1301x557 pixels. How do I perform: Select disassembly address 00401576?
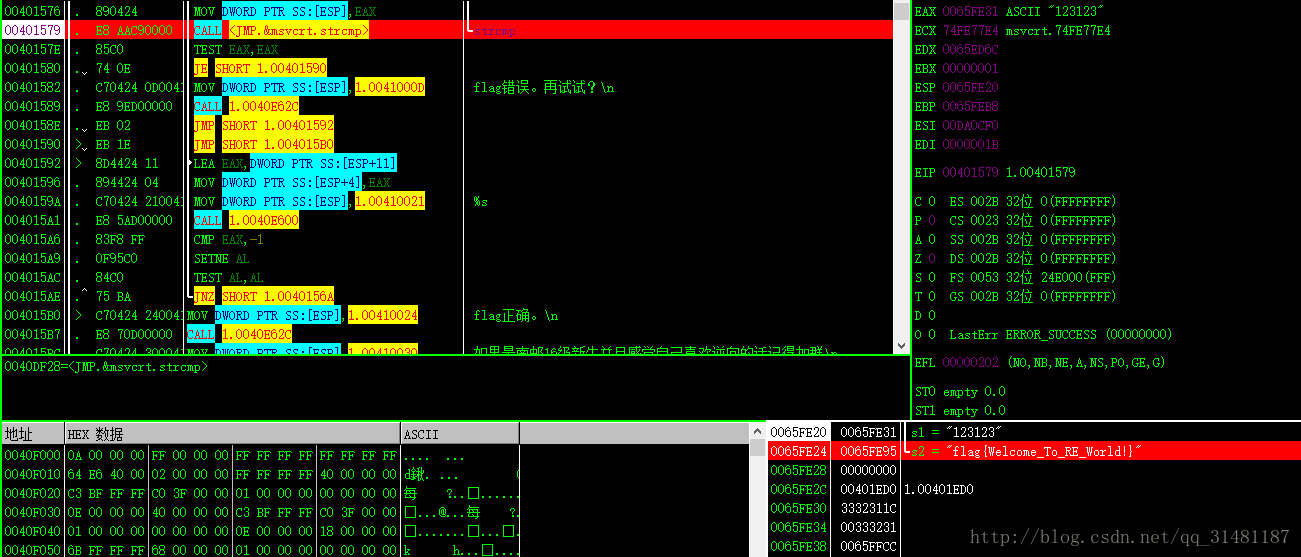pyautogui.click(x=33, y=12)
